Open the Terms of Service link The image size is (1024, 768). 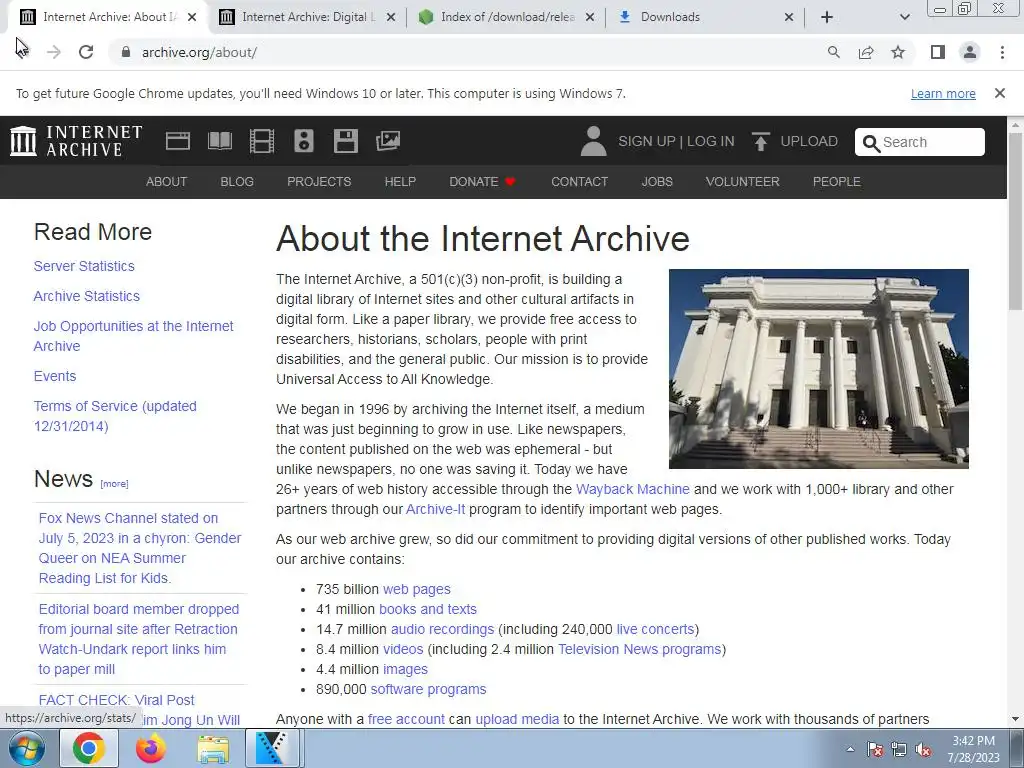coord(115,416)
